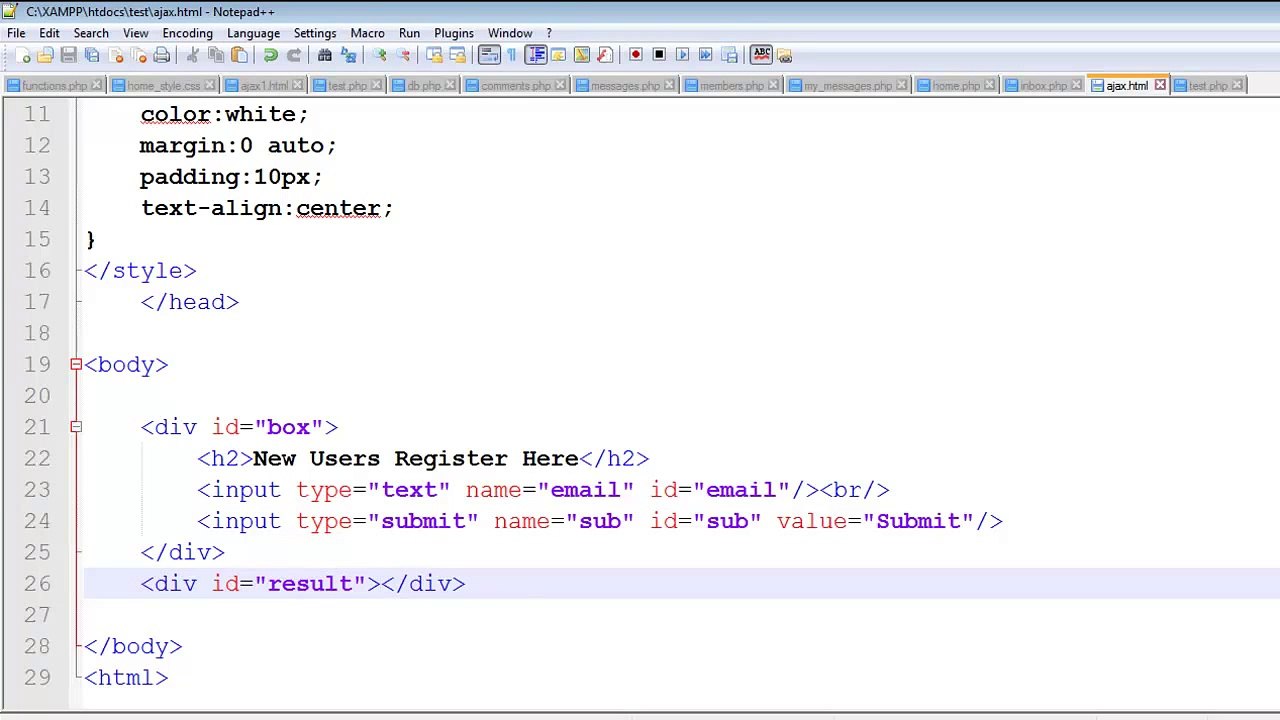Zoom out using the toolbar icon

[x=403, y=55]
